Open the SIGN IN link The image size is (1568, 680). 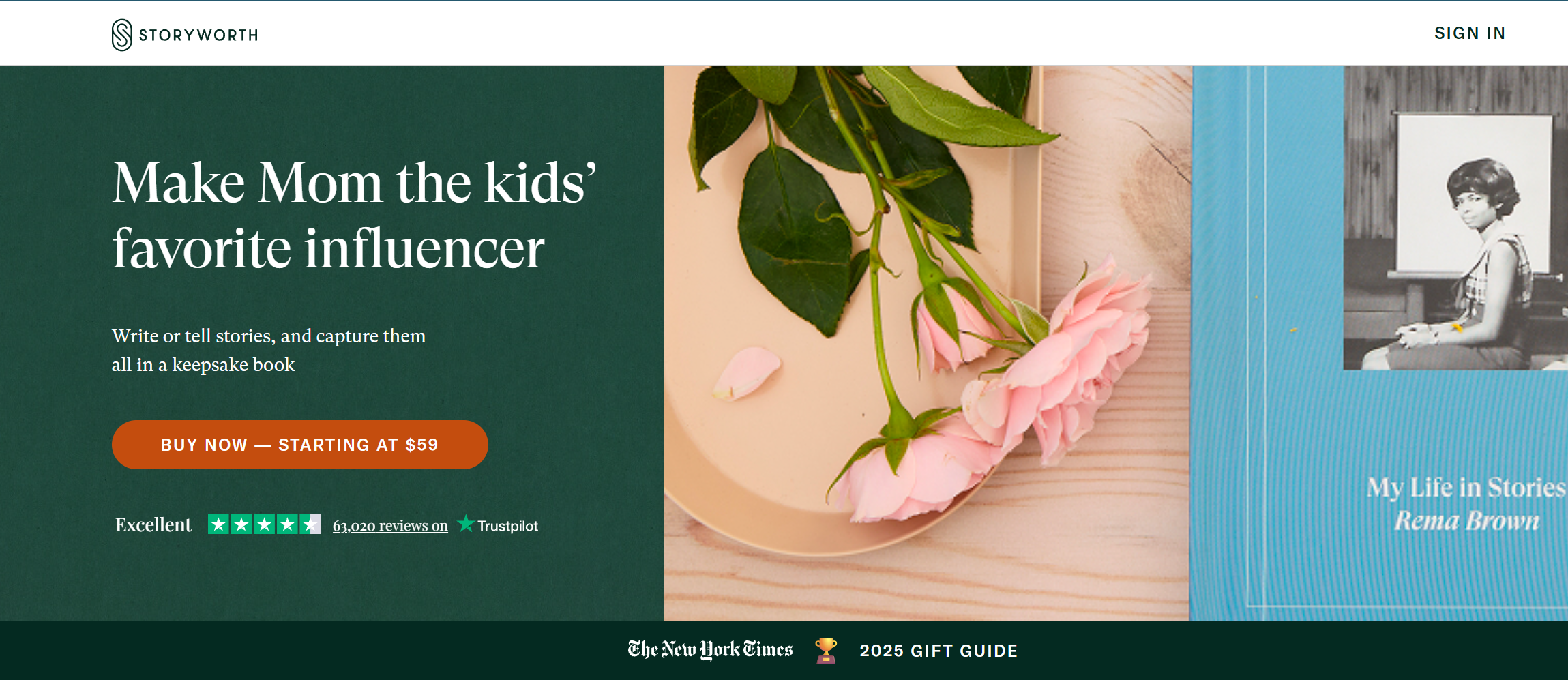click(x=1470, y=33)
